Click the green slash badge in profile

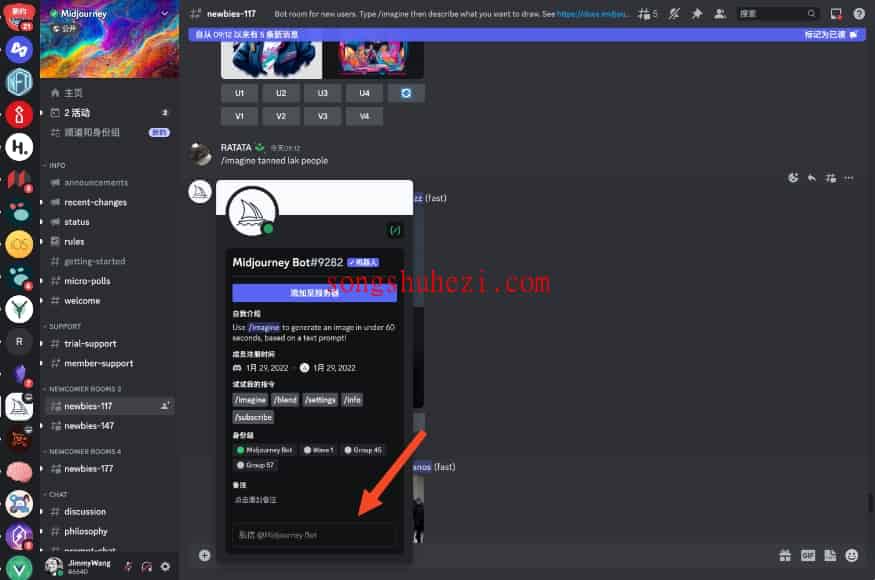(395, 230)
